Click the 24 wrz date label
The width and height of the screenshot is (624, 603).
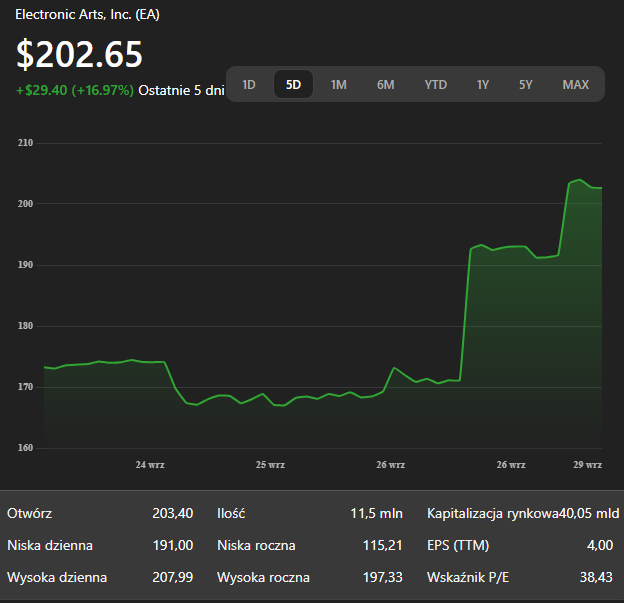coord(150,464)
